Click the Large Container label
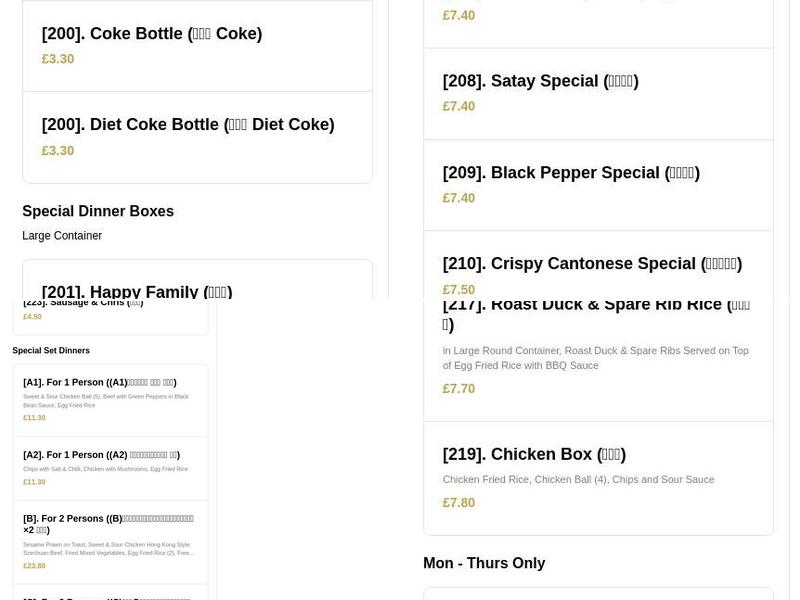 62,235
